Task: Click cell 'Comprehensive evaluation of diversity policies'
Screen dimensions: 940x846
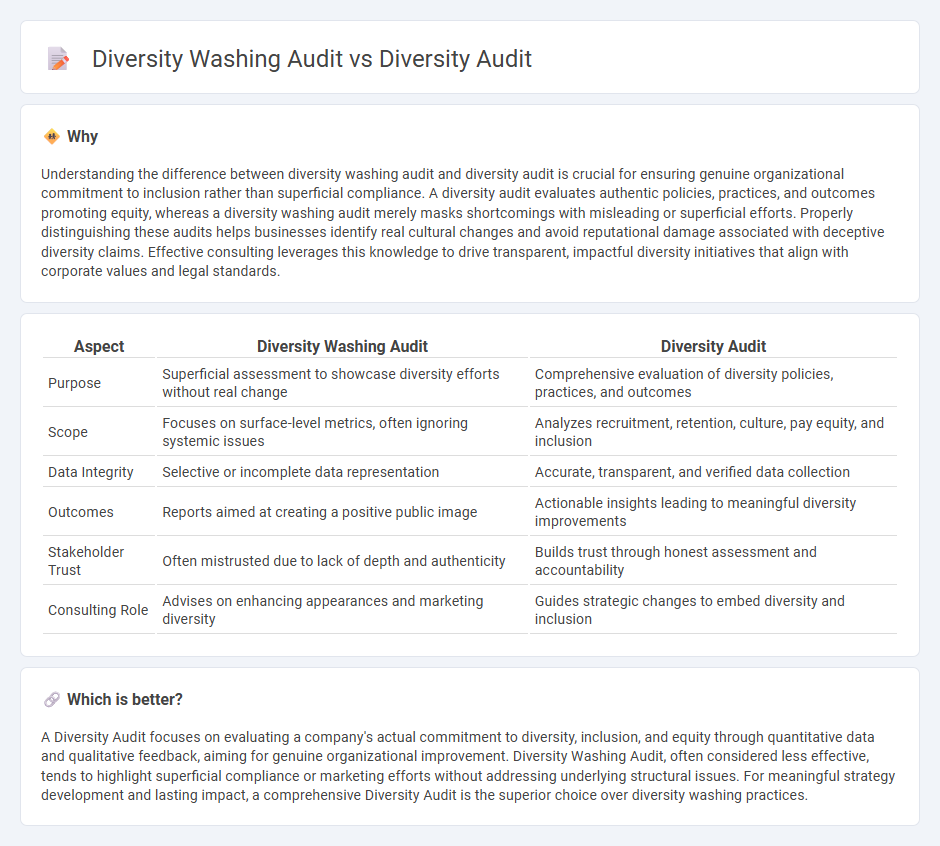Action: 713,383
